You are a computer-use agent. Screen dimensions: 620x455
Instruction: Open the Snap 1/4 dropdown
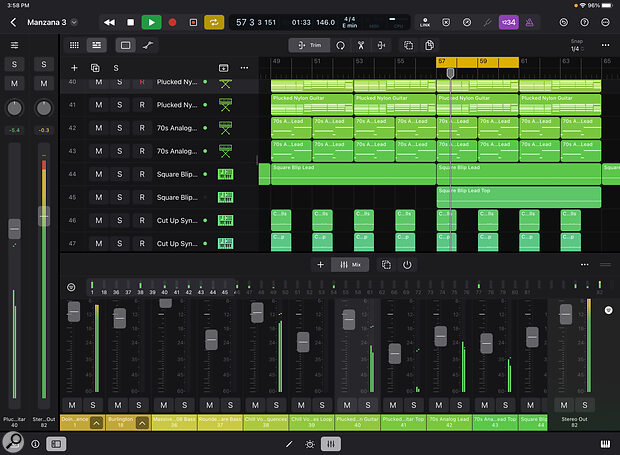pyautogui.click(x=577, y=45)
